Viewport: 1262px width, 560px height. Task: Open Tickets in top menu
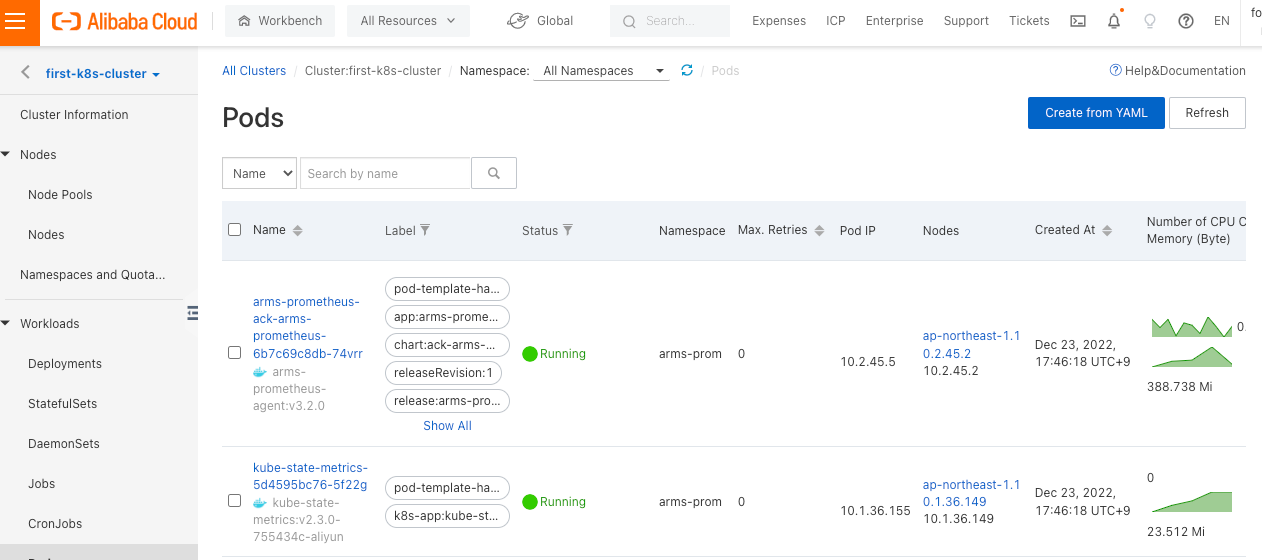1029,21
